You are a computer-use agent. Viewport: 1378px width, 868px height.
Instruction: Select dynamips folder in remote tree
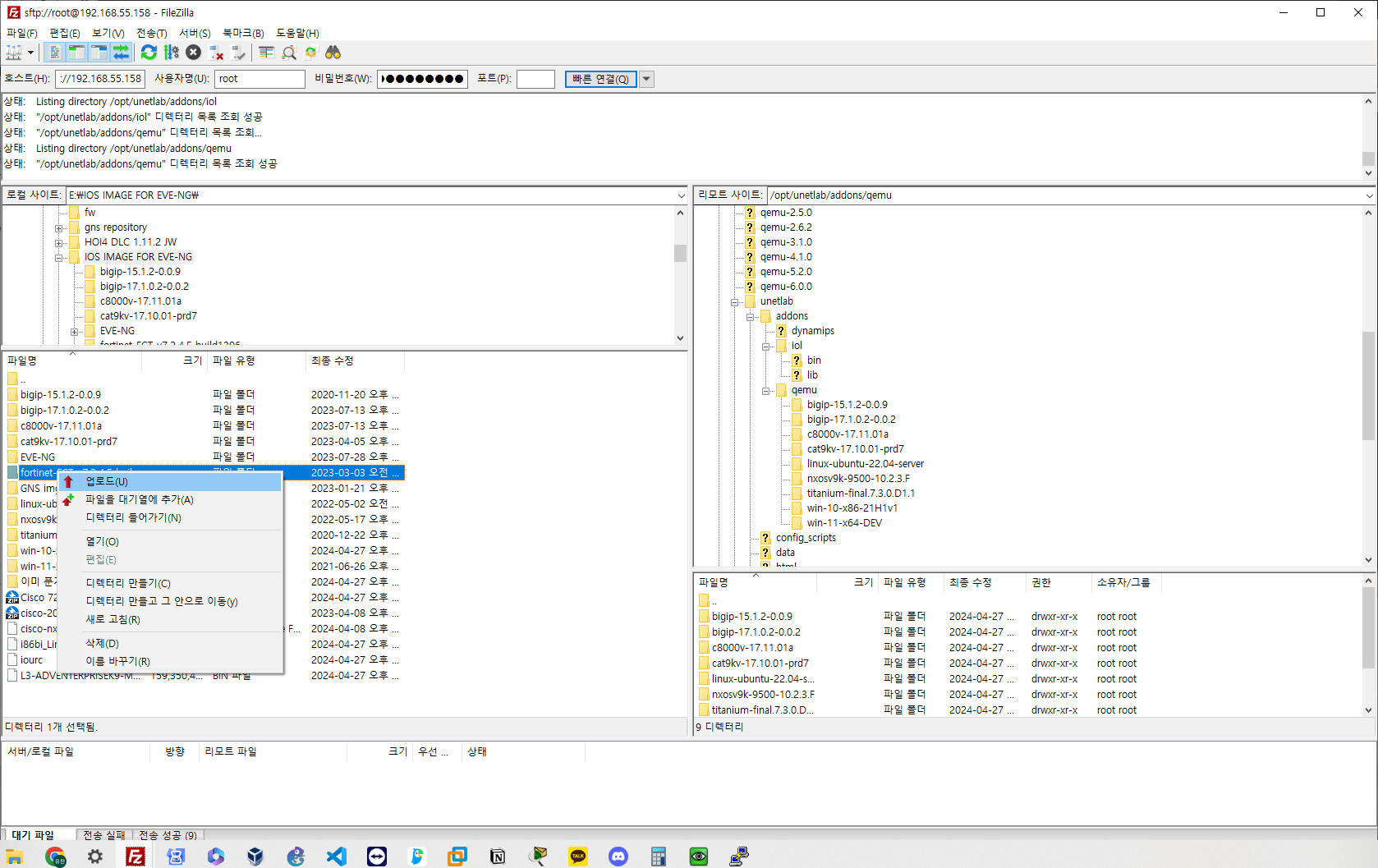(812, 331)
